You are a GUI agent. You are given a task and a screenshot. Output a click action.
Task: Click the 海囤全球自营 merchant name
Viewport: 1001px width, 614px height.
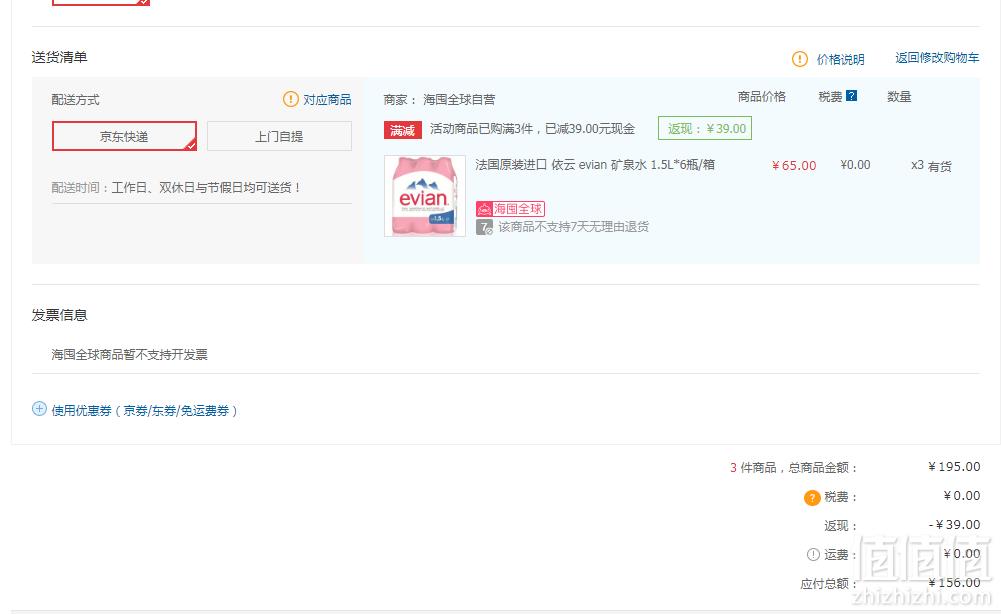(x=459, y=100)
